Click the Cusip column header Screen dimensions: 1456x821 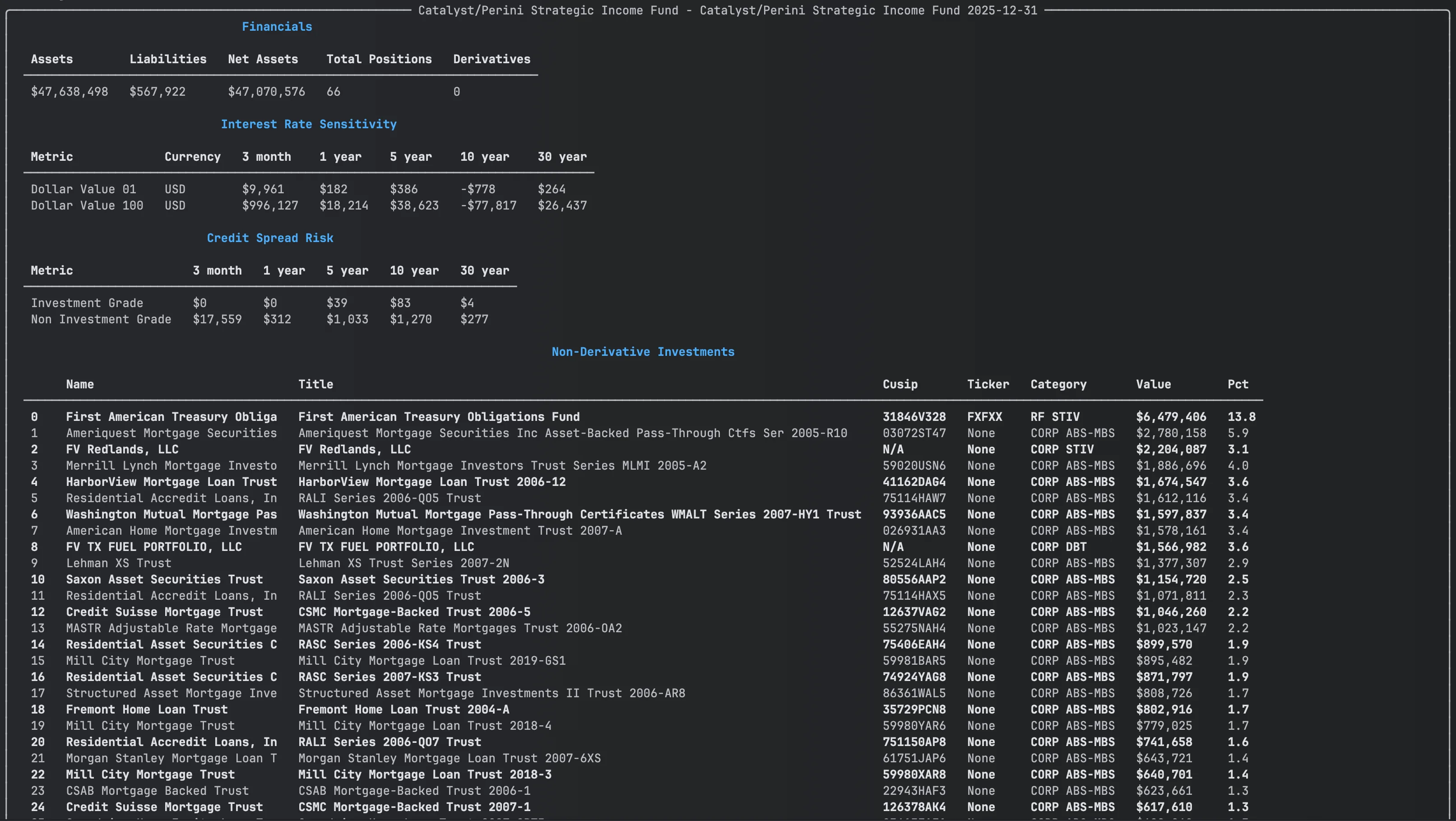(900, 384)
